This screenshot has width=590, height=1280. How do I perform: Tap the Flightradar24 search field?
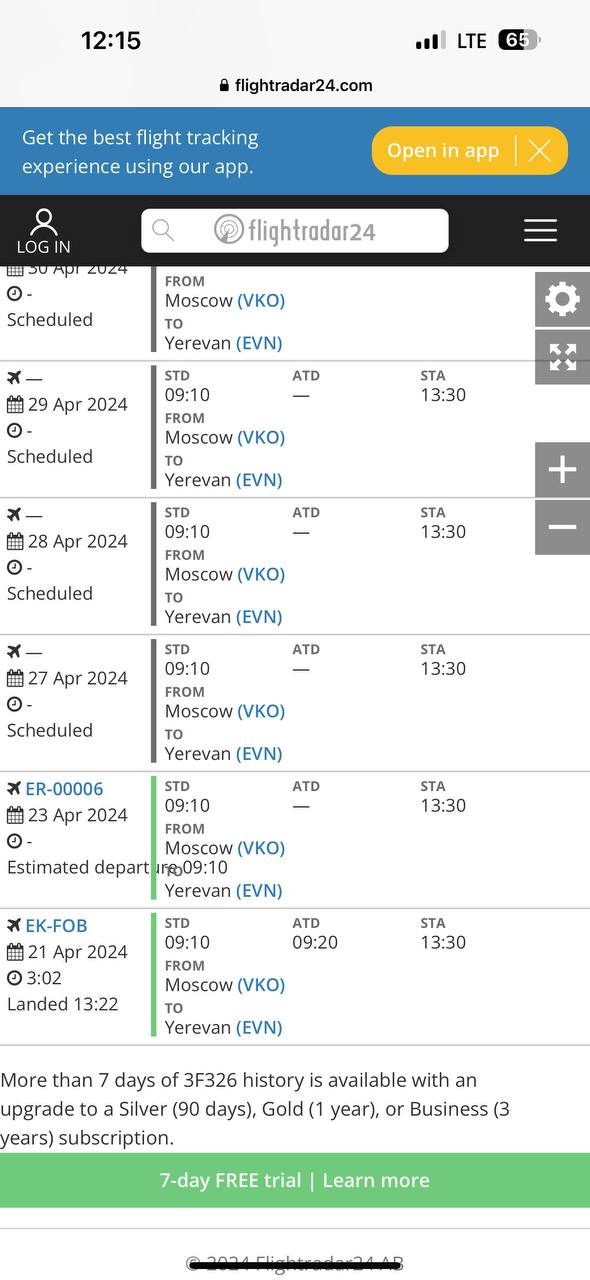pos(295,231)
